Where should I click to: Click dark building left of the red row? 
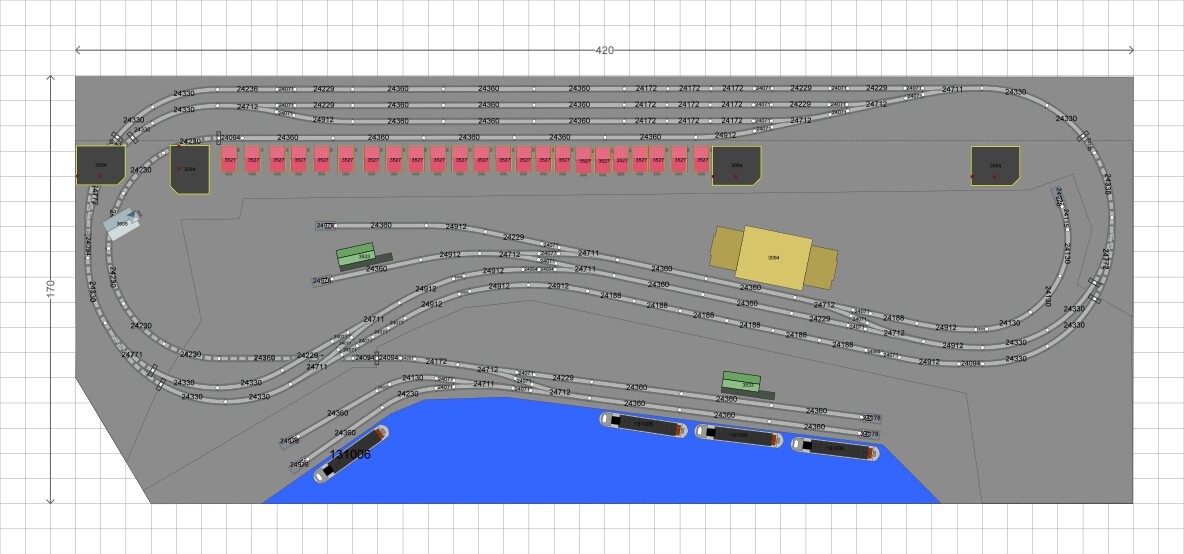[189, 168]
